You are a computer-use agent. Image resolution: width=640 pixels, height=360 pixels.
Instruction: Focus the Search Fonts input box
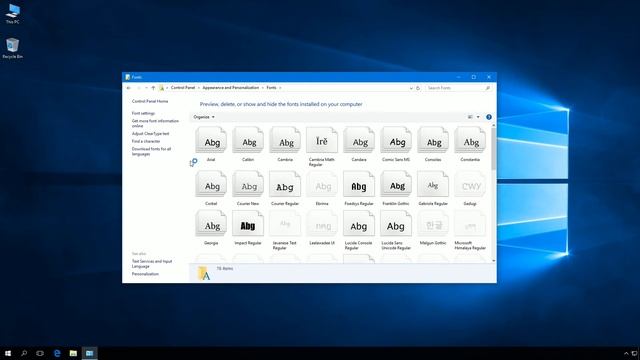(458, 88)
